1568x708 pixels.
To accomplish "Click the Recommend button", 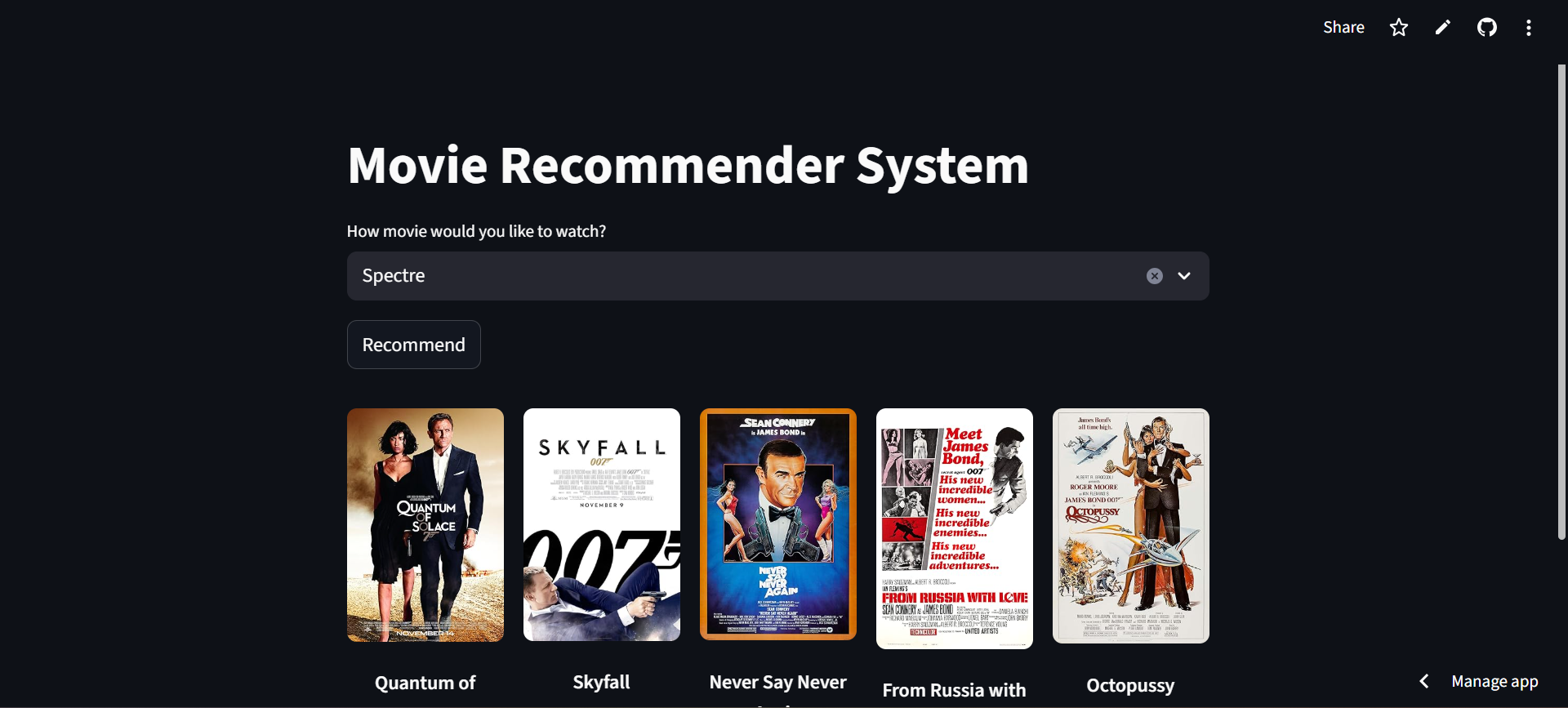I will tap(413, 345).
